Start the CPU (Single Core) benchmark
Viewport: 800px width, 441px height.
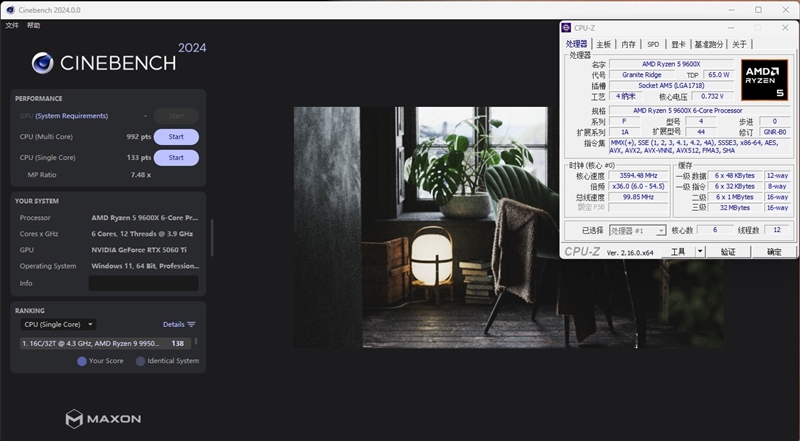176,158
